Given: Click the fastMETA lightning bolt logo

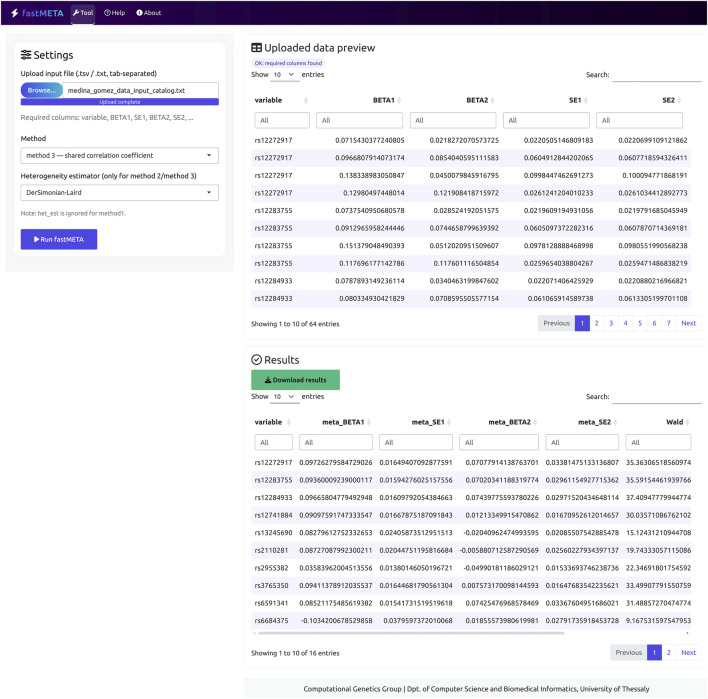Looking at the screenshot, I should [14, 13].
